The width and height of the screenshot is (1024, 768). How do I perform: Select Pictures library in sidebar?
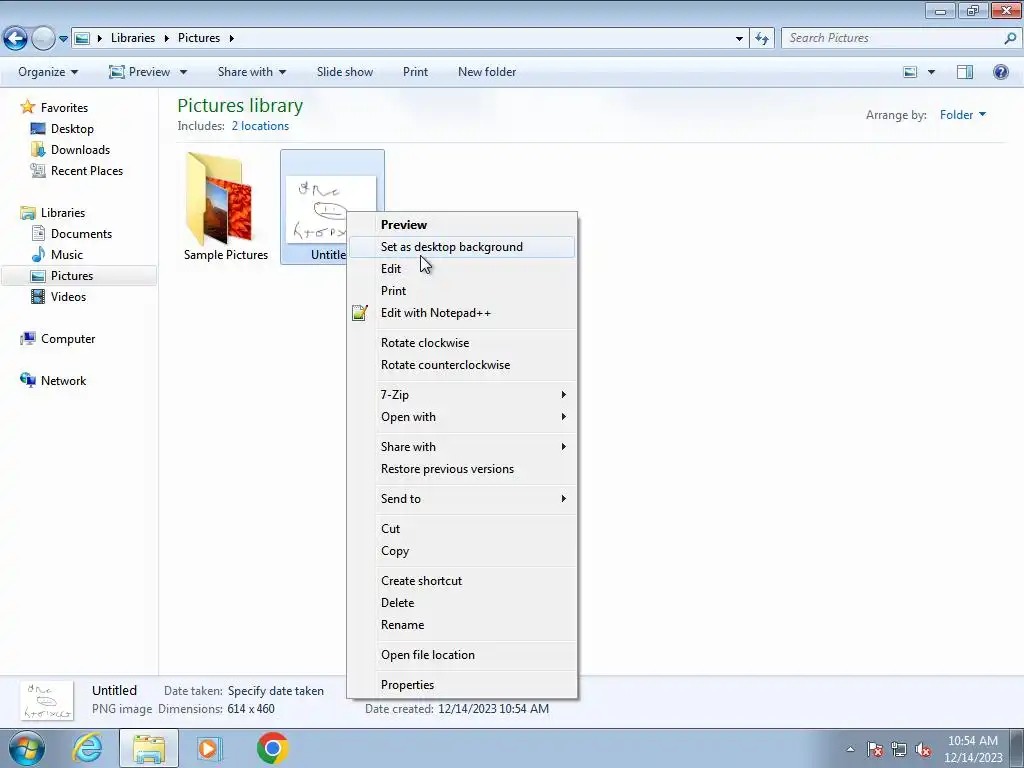point(72,276)
